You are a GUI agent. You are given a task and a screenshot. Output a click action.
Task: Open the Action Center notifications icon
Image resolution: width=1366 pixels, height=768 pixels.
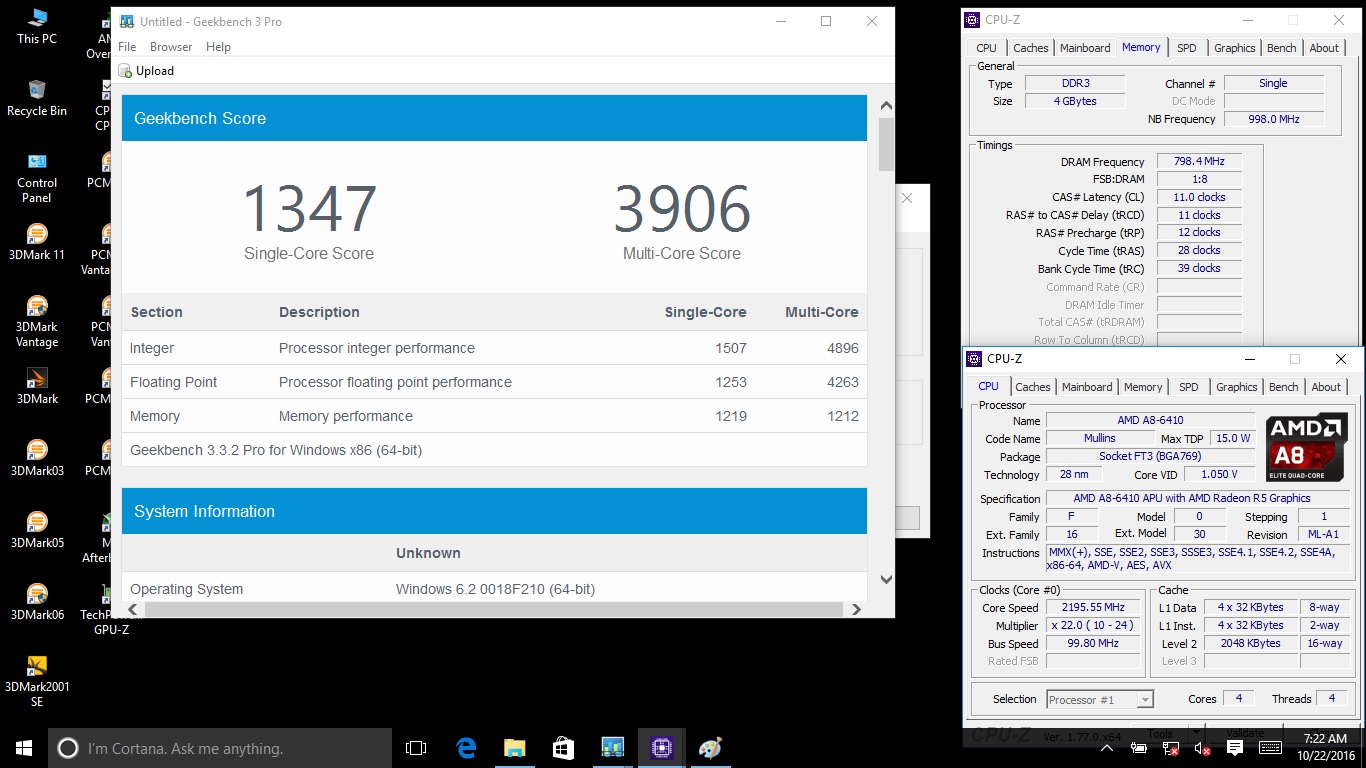[1235, 748]
